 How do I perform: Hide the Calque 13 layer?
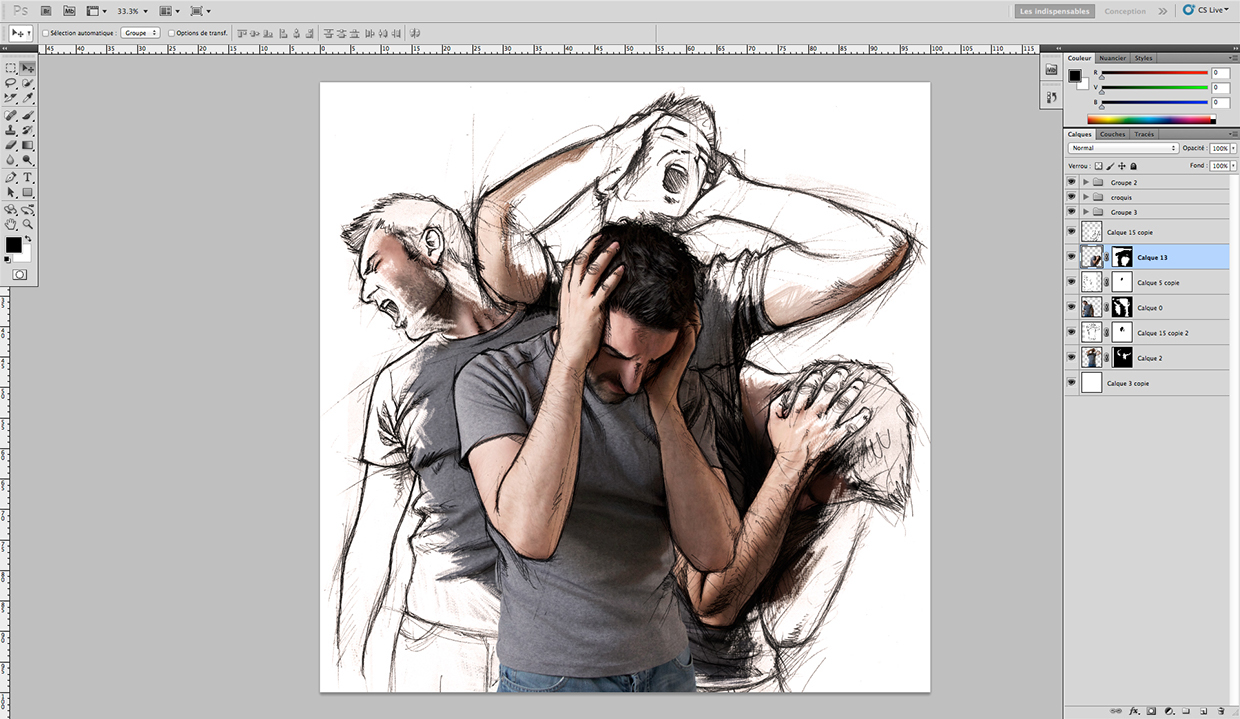tap(1070, 257)
